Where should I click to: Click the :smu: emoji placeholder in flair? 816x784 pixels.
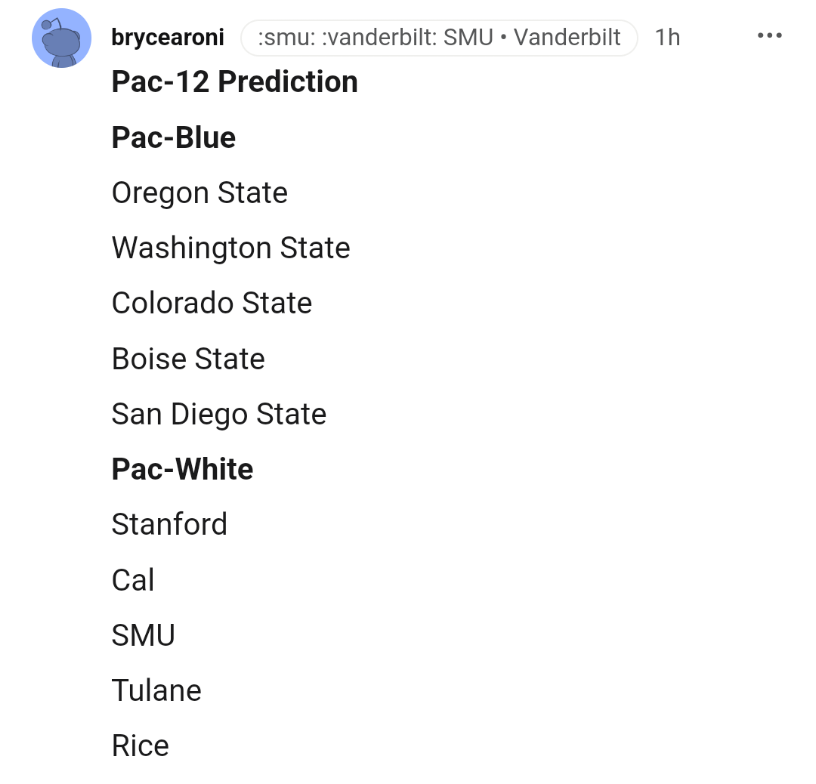point(287,37)
